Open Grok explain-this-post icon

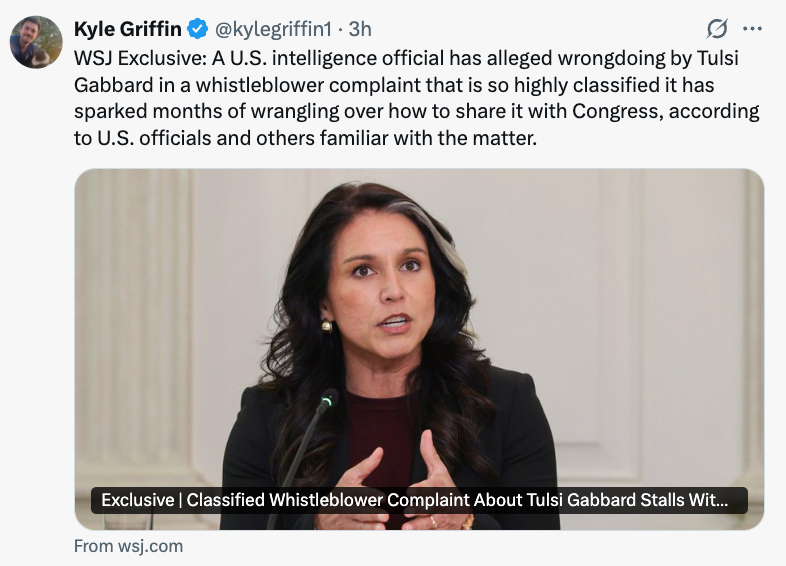pos(716,28)
